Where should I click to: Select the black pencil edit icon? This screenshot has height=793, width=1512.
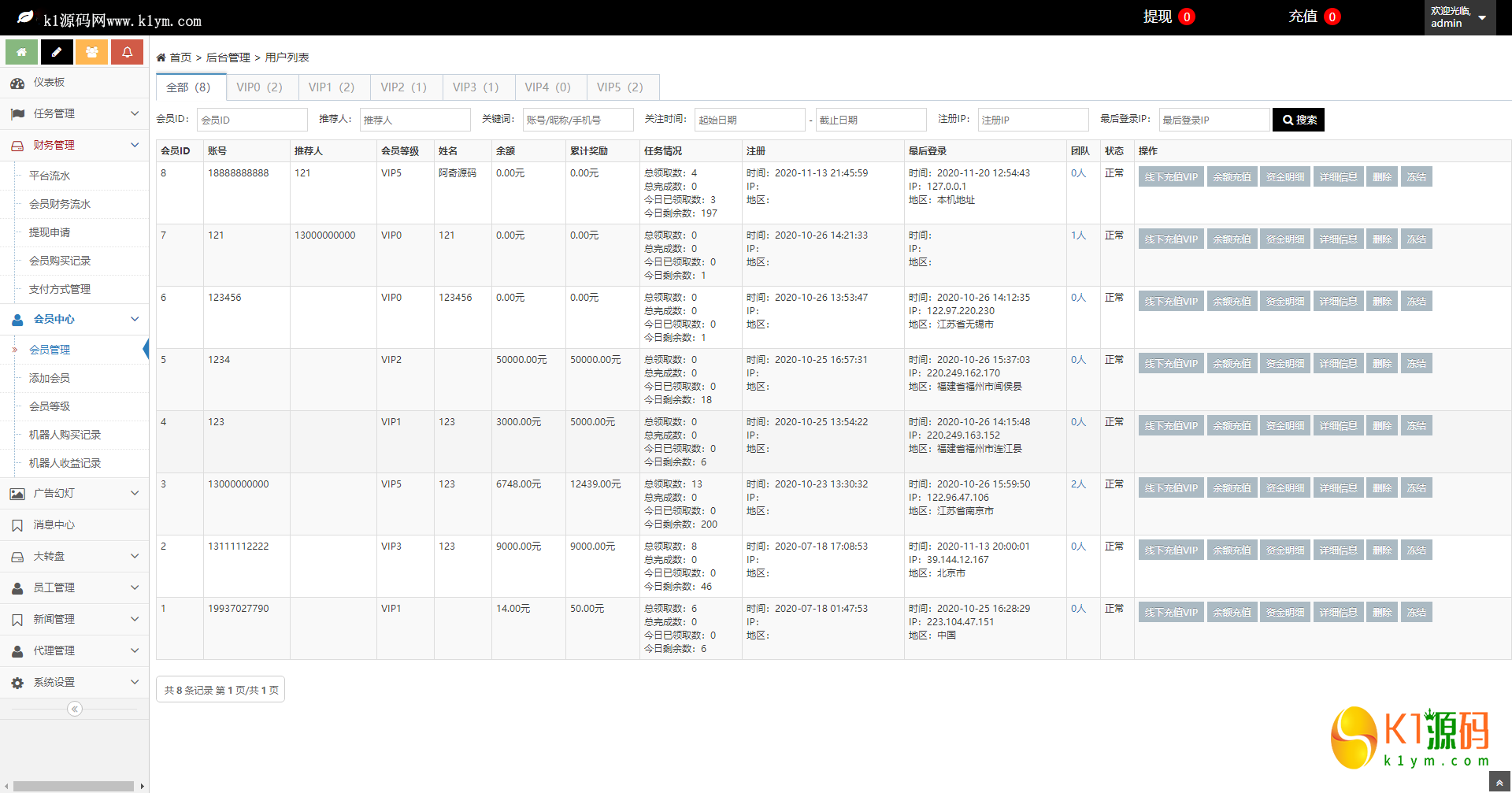pyautogui.click(x=56, y=51)
